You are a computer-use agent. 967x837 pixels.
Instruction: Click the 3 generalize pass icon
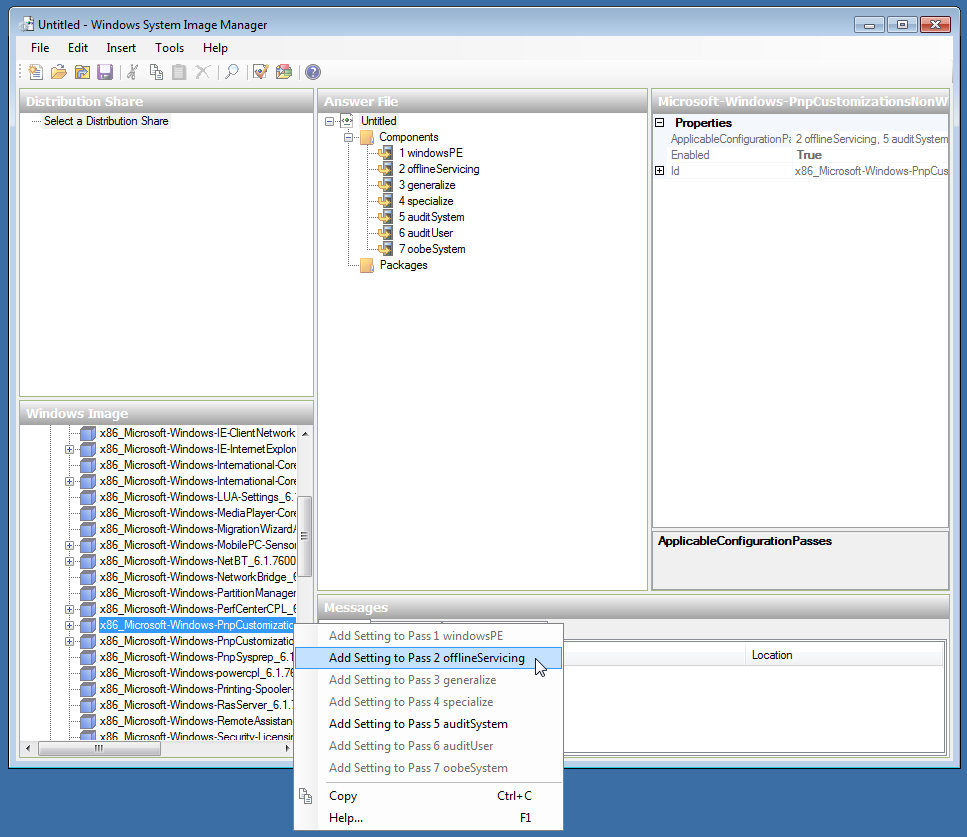[x=385, y=184]
